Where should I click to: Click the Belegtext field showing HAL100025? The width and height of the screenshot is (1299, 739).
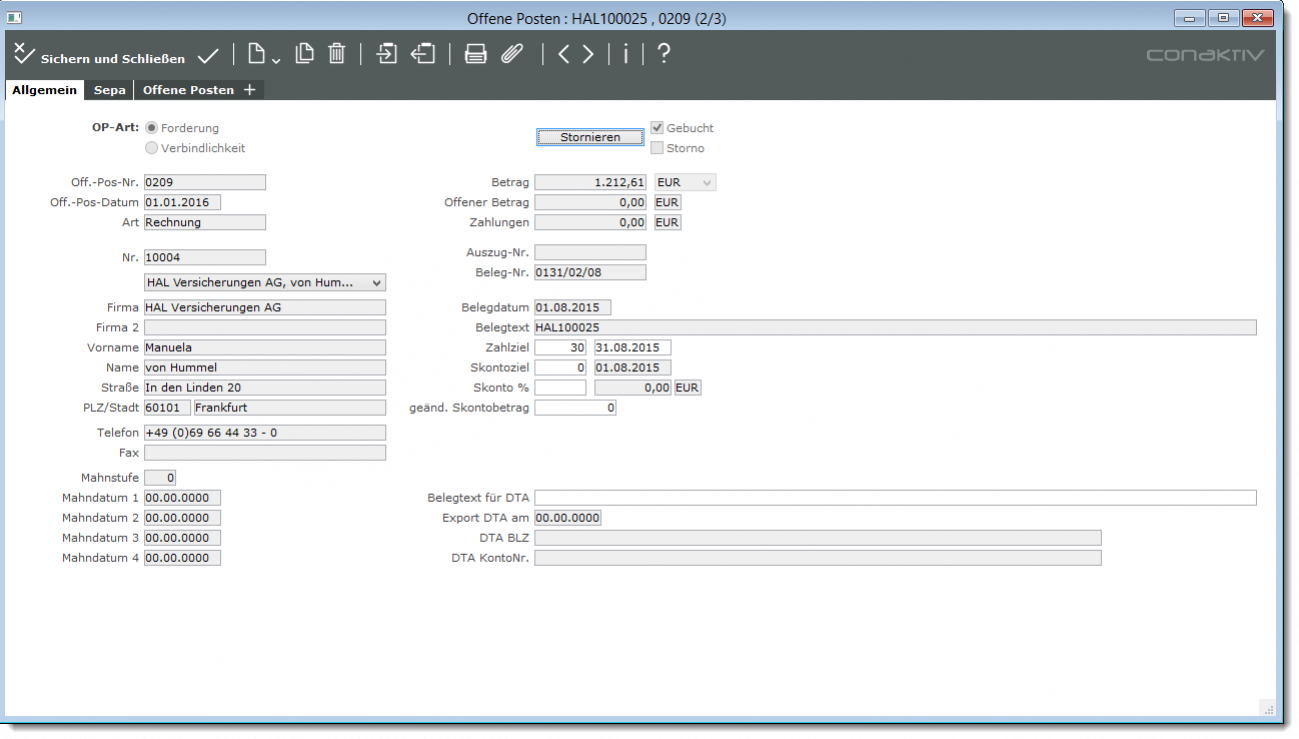coord(896,328)
